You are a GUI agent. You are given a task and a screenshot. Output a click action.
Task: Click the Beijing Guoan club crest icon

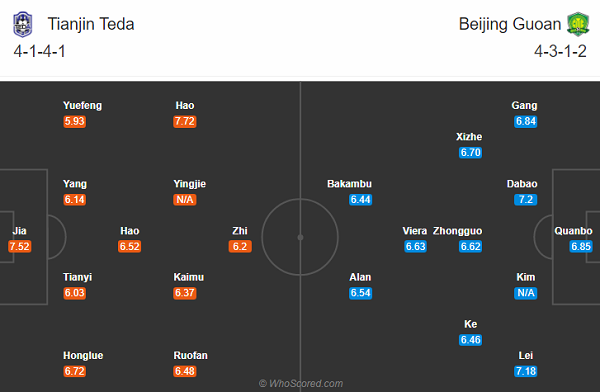[x=578, y=24]
